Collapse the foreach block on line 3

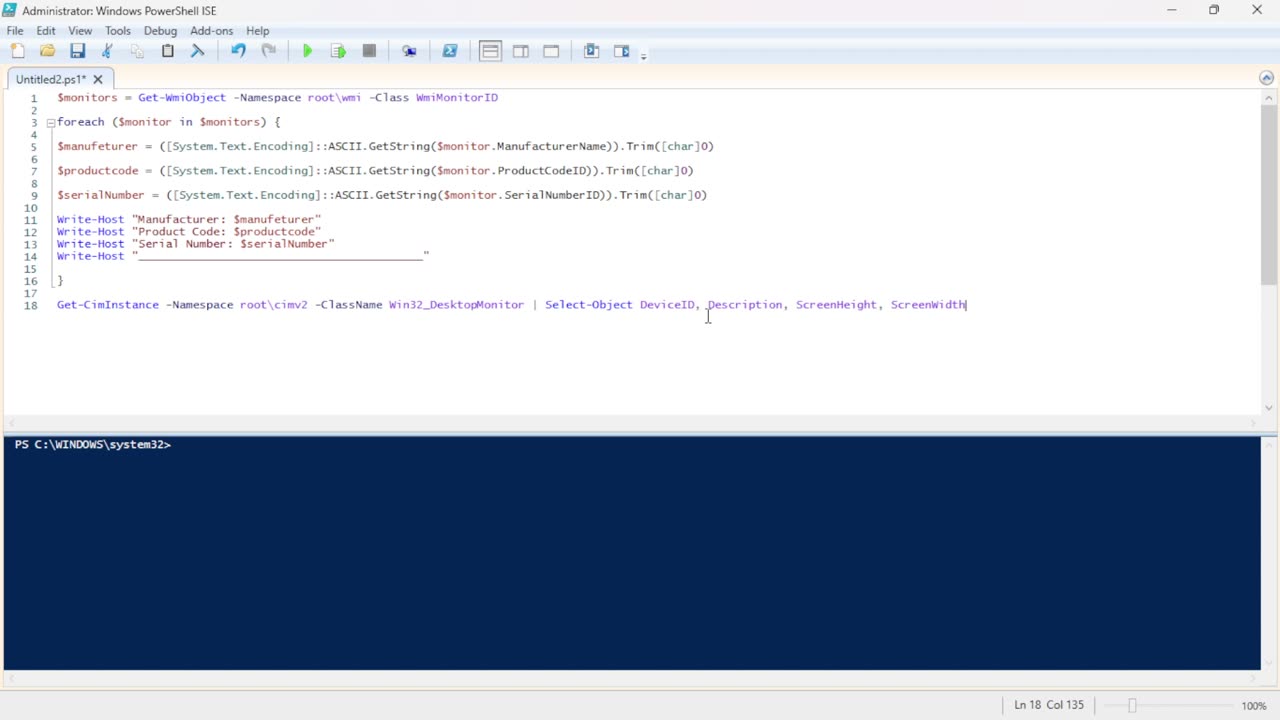click(50, 122)
